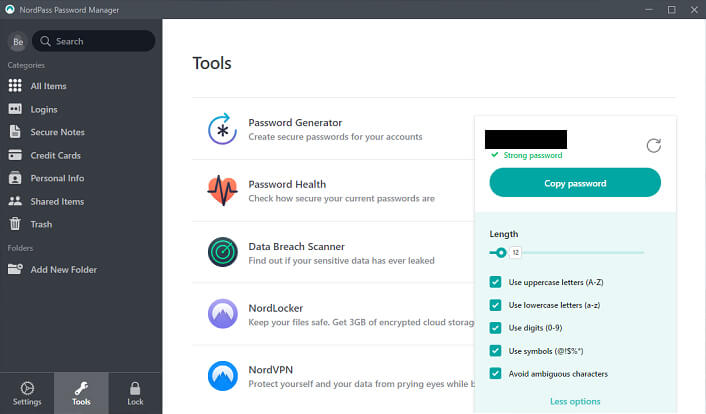Click the Data Breach Scanner radar icon
This screenshot has height=414, width=706.
pyautogui.click(x=222, y=252)
